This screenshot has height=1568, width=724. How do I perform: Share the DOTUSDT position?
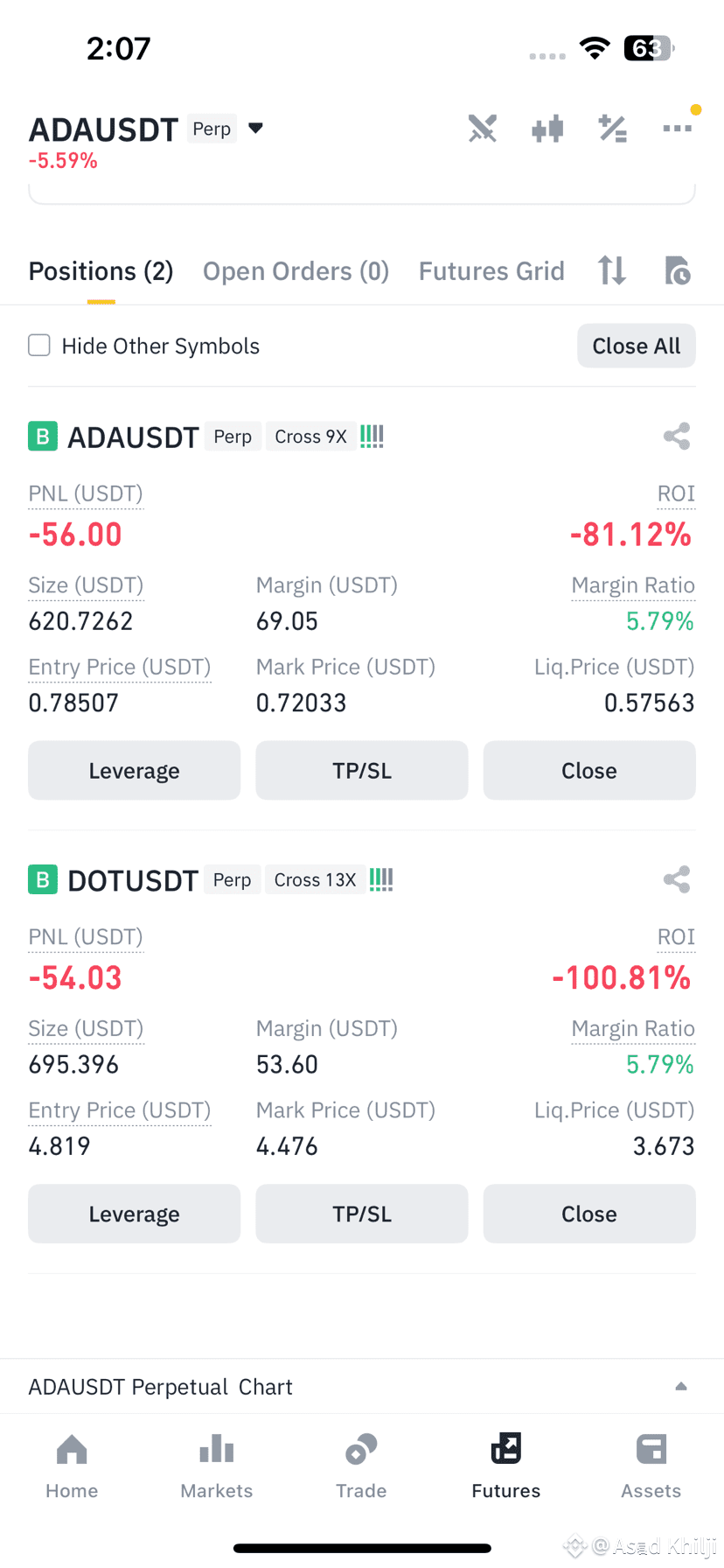[x=676, y=879]
